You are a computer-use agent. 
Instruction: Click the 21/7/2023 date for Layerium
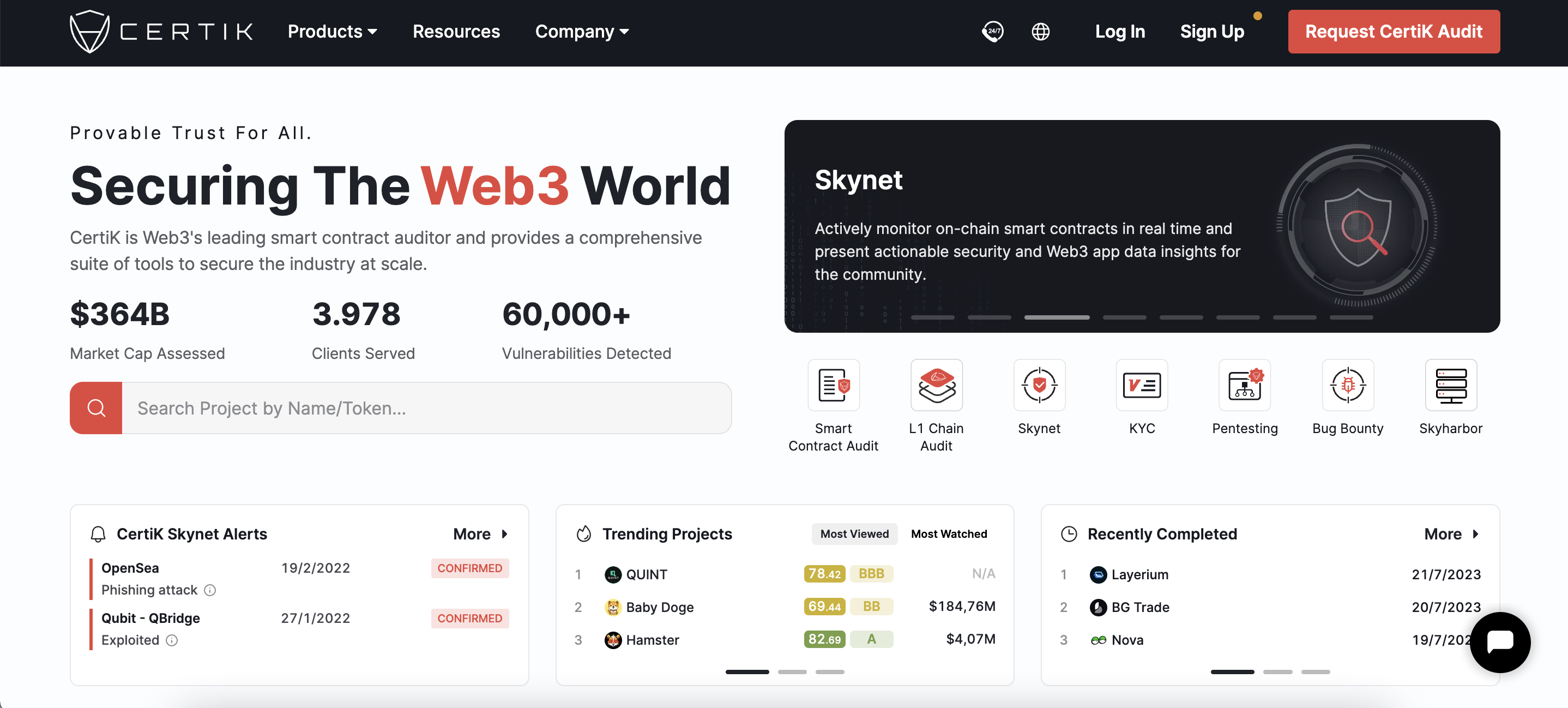tap(1446, 575)
